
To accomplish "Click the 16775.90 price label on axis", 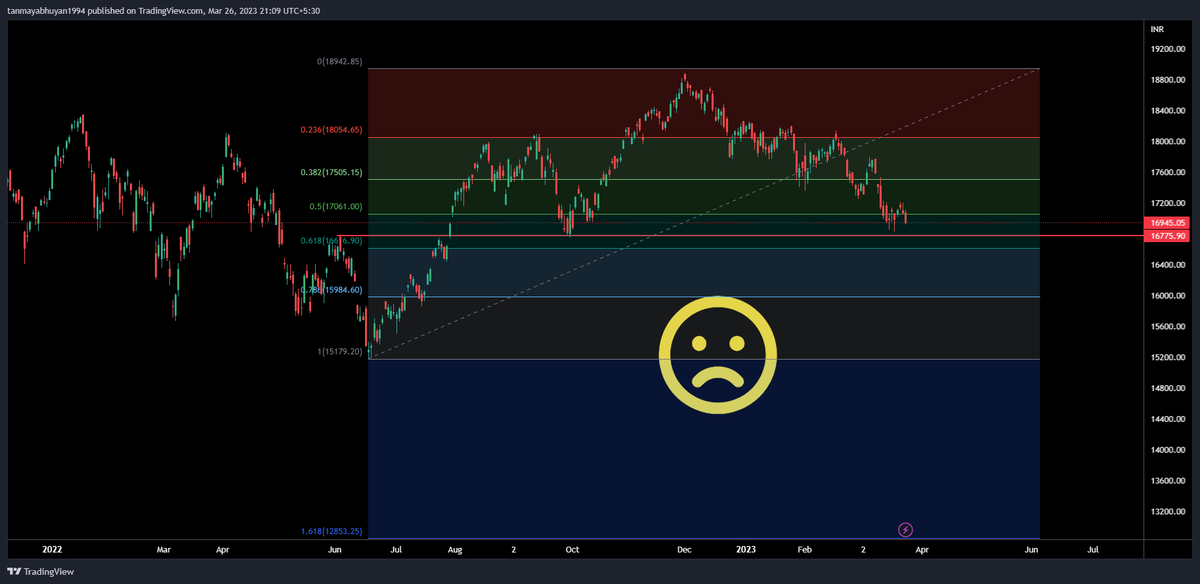I will point(1168,236).
